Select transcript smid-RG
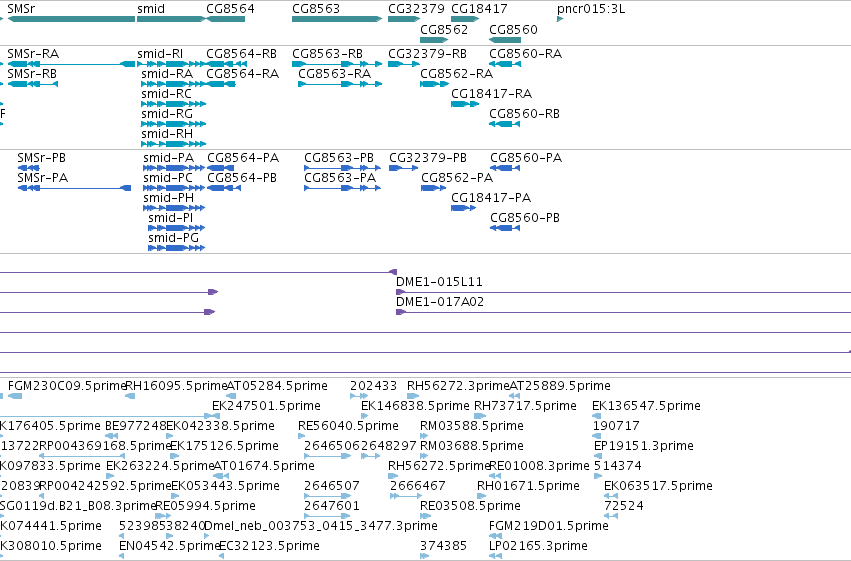The image size is (851, 561). tap(167, 114)
